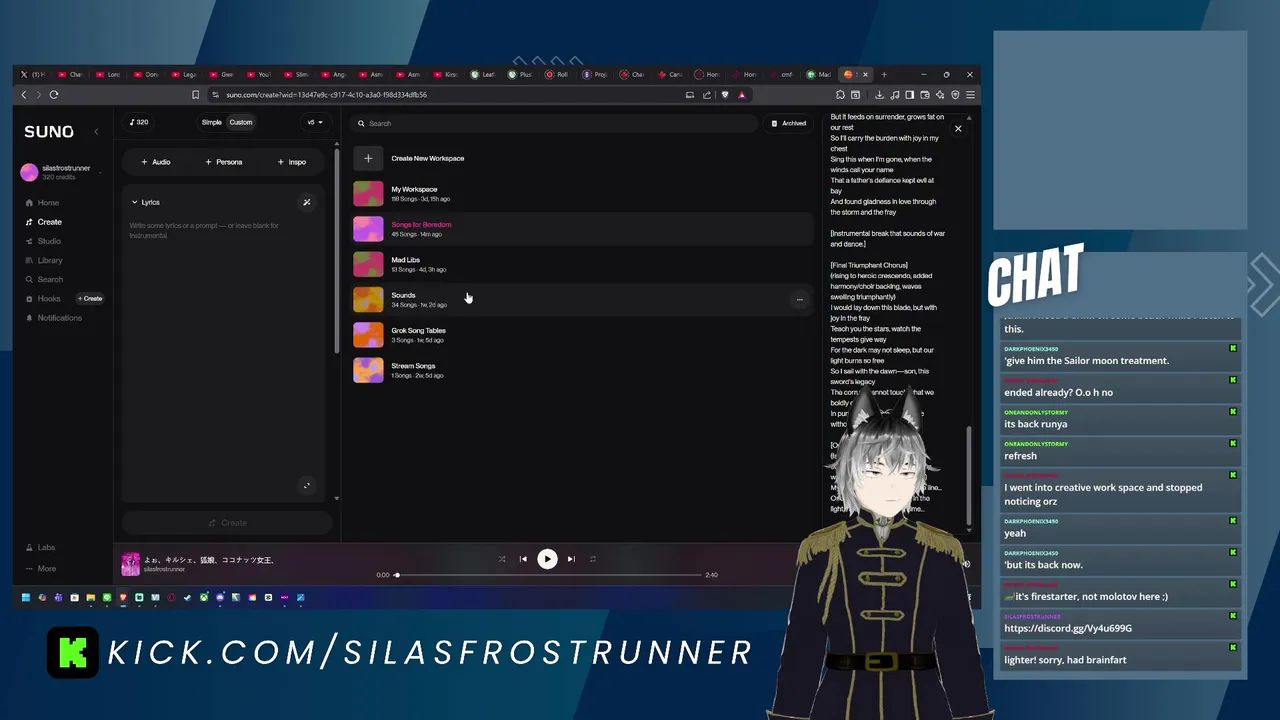This screenshot has height=720, width=1280.
Task: Expand the More menu in the sidebar
Action: click(x=41, y=568)
